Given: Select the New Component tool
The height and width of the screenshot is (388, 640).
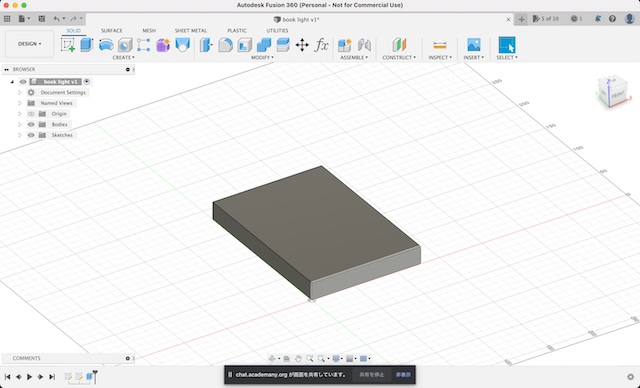Looking at the screenshot, I should 345,45.
